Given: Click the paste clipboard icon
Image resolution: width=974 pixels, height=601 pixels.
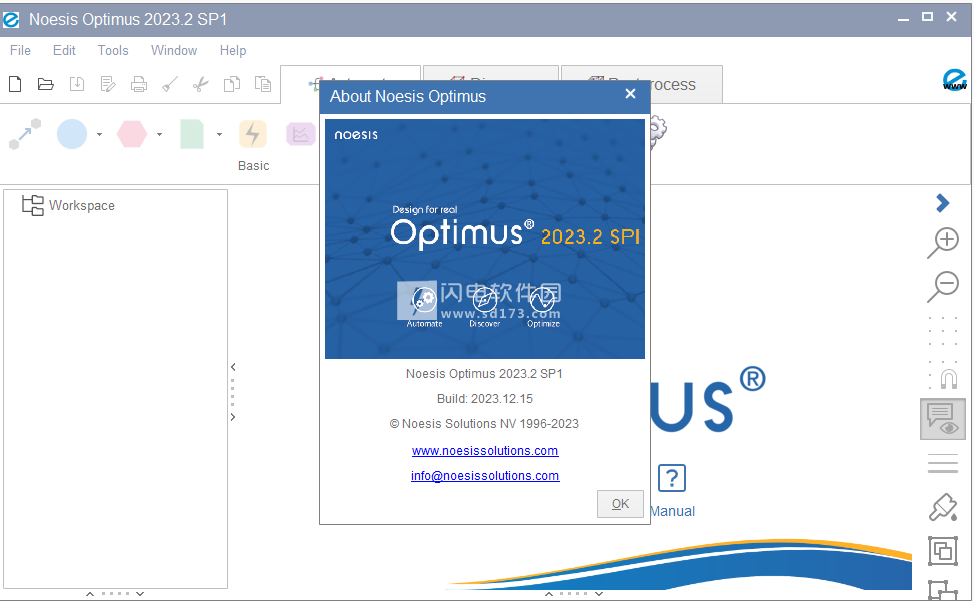Looking at the screenshot, I should pos(263,84).
